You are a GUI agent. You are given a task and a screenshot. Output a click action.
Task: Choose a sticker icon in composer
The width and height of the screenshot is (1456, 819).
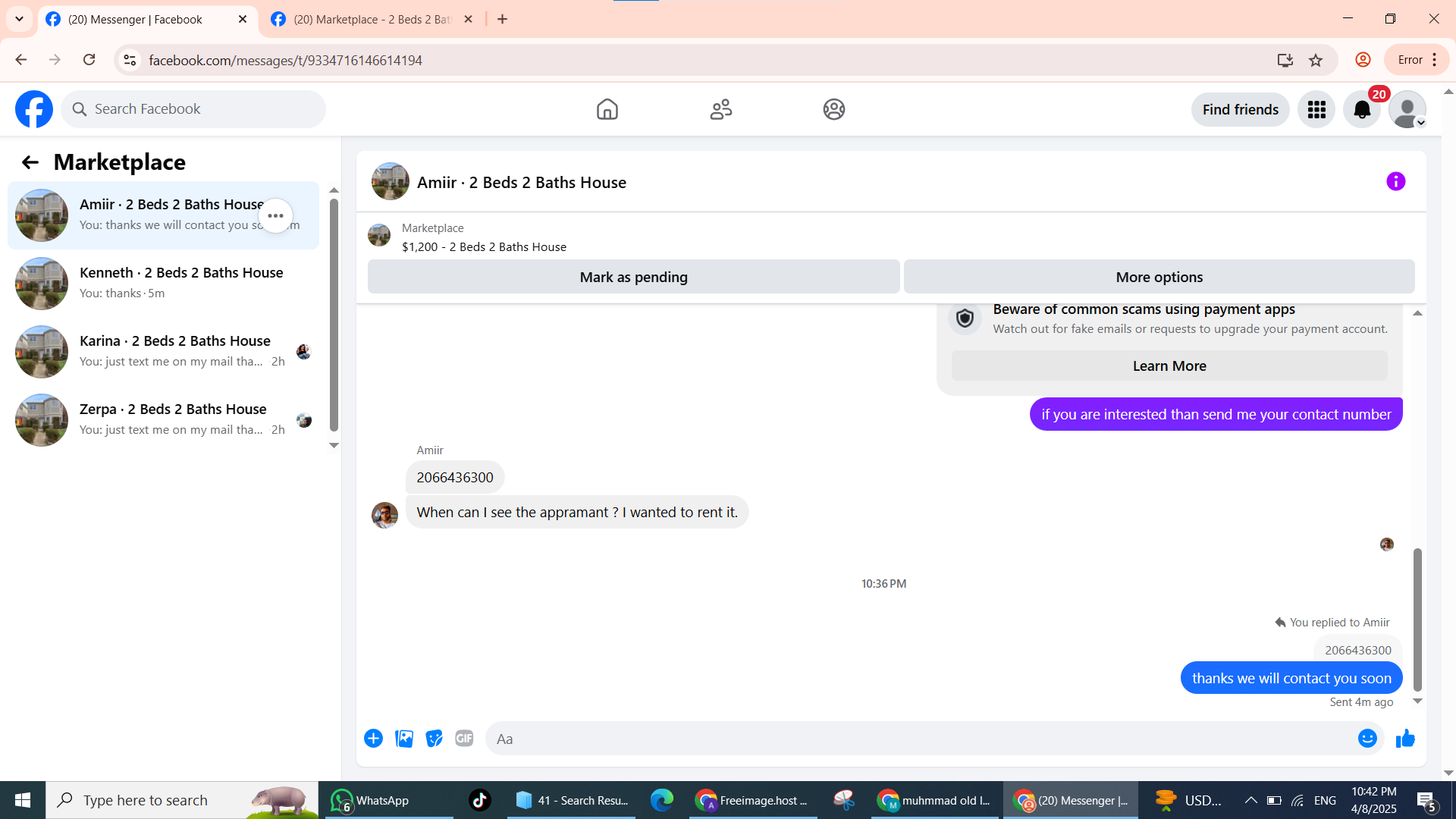[x=434, y=739]
